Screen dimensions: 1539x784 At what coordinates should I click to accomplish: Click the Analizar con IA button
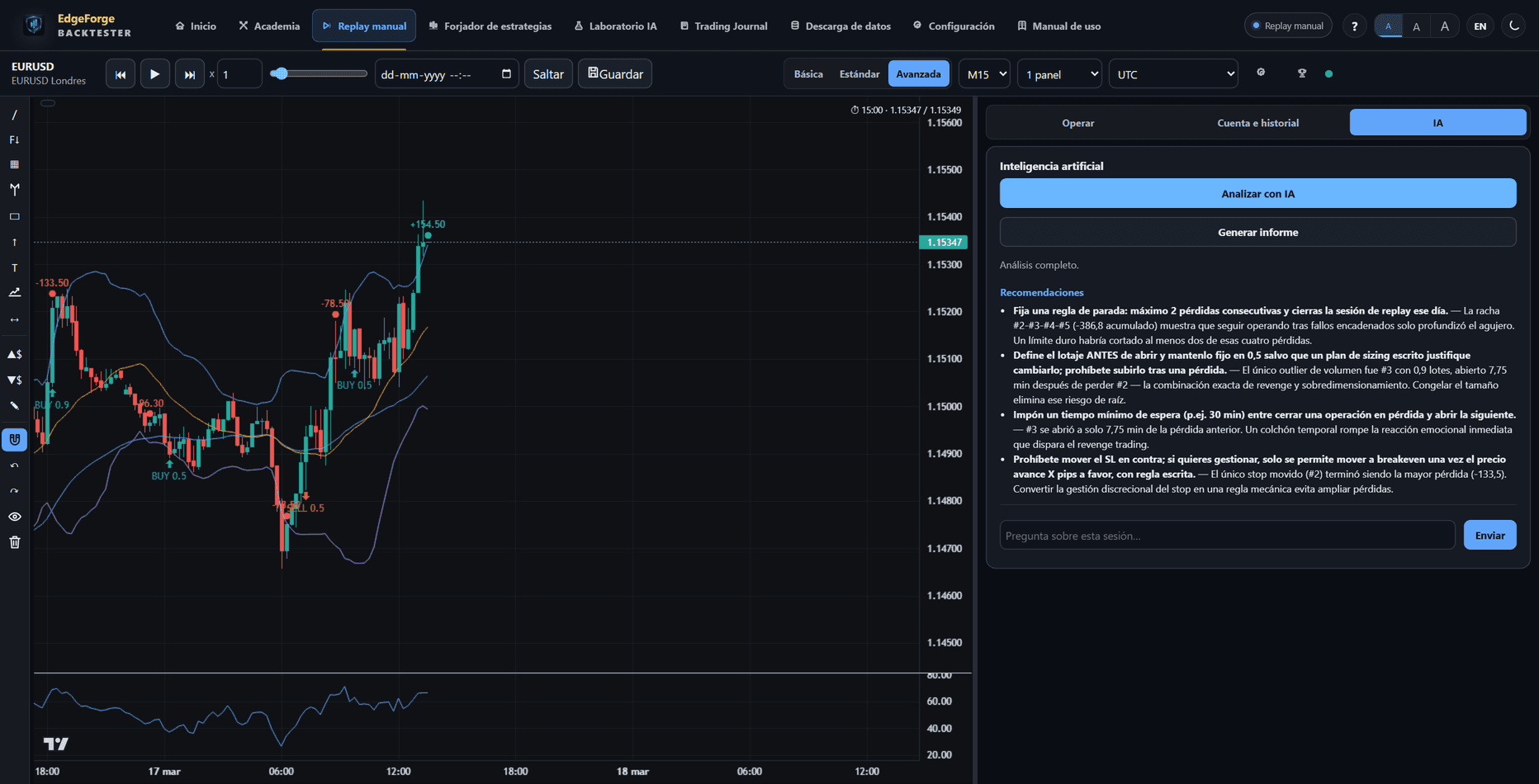[x=1257, y=193]
